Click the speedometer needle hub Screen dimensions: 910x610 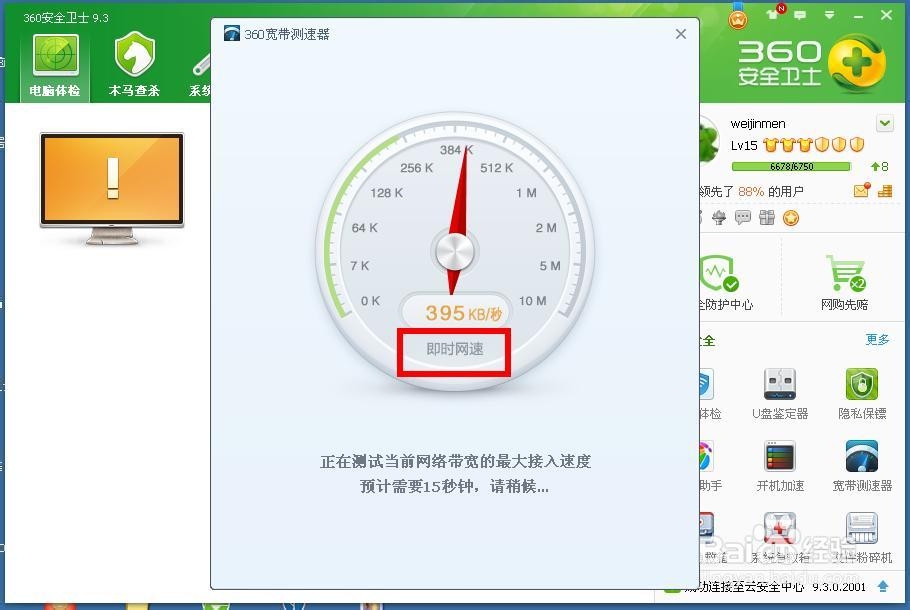tap(455, 252)
